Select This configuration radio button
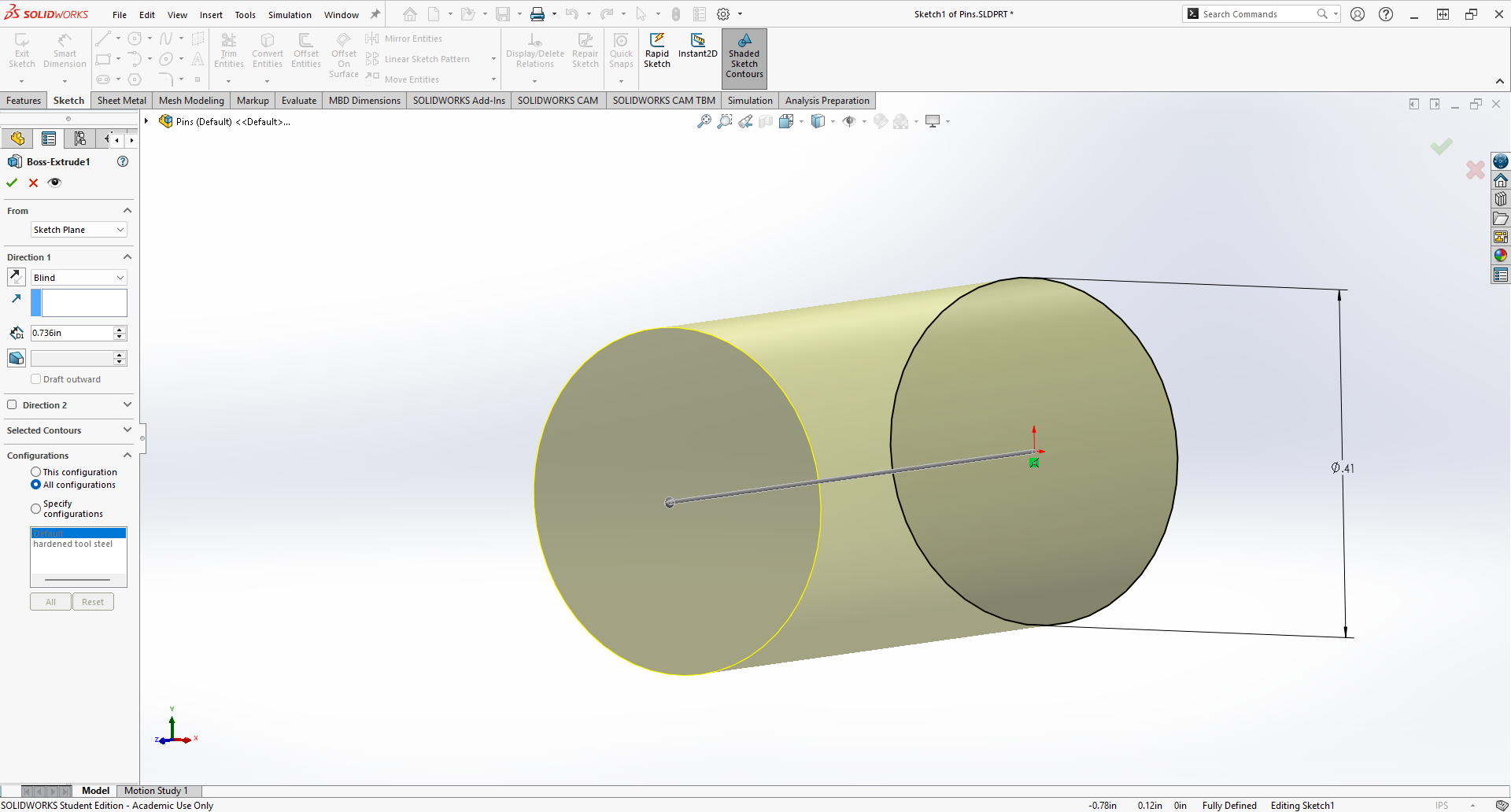 click(x=35, y=472)
